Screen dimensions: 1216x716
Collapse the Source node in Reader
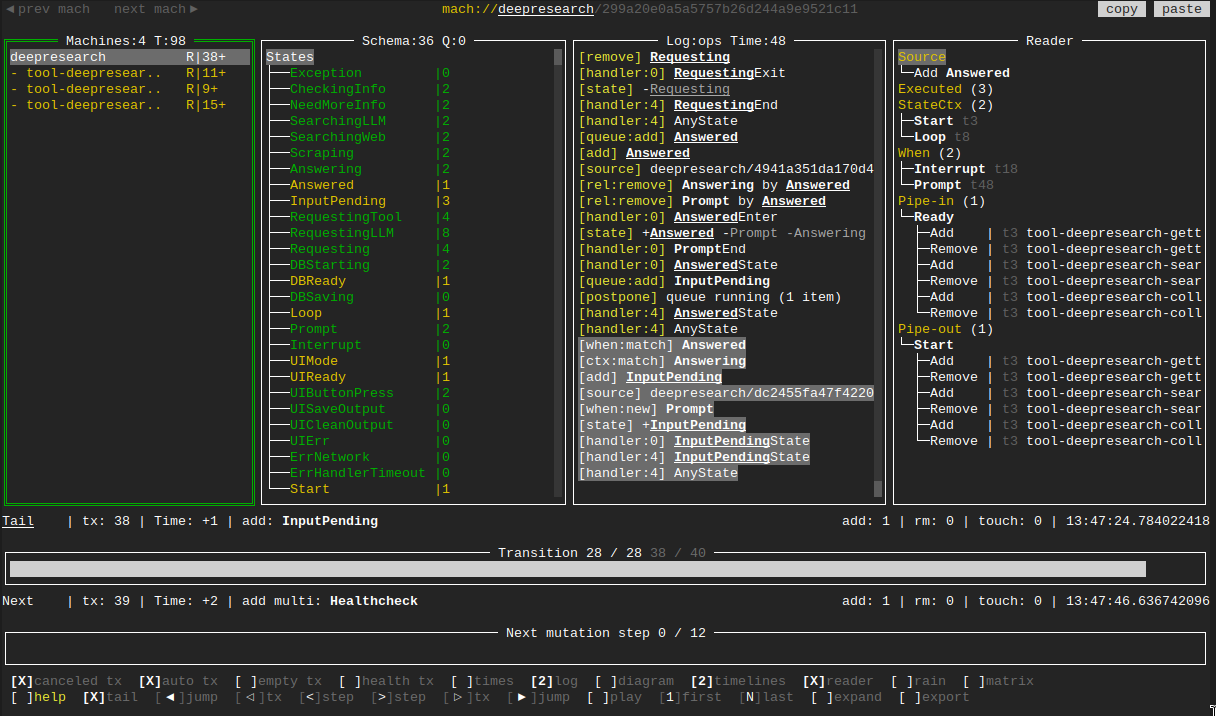(922, 57)
